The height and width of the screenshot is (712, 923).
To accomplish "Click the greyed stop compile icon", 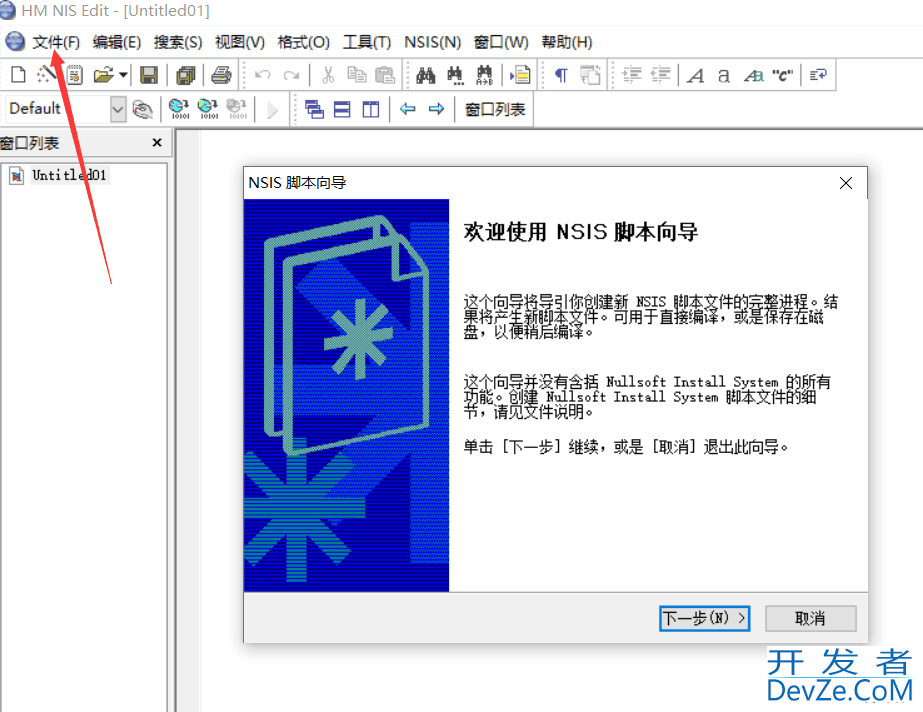I will point(237,109).
